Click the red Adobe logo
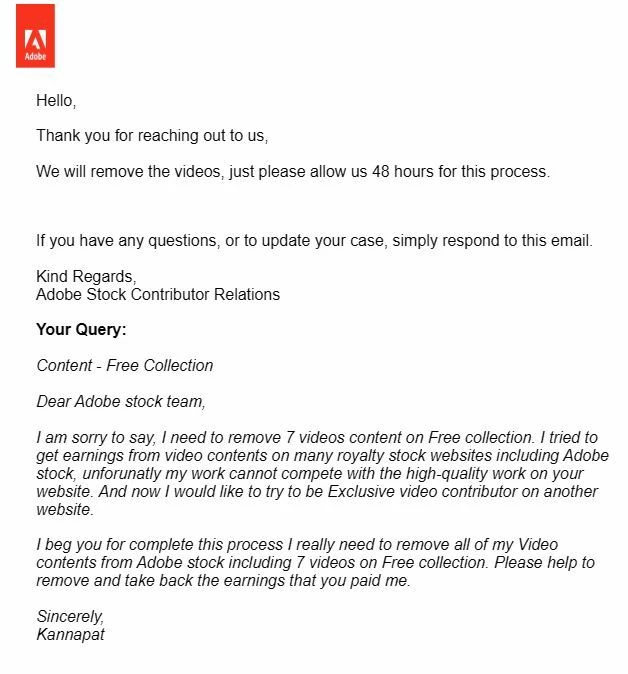This screenshot has width=628, height=674. [x=35, y=36]
